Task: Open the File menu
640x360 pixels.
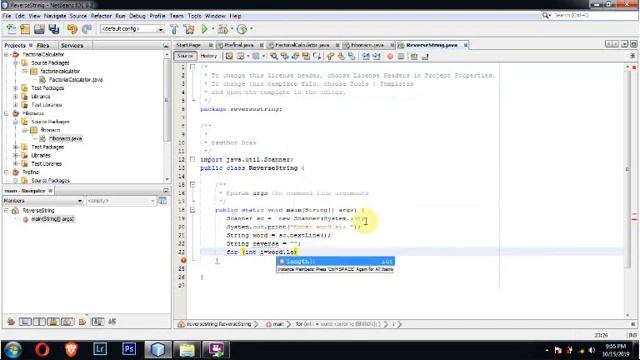Action: [x=7, y=16]
